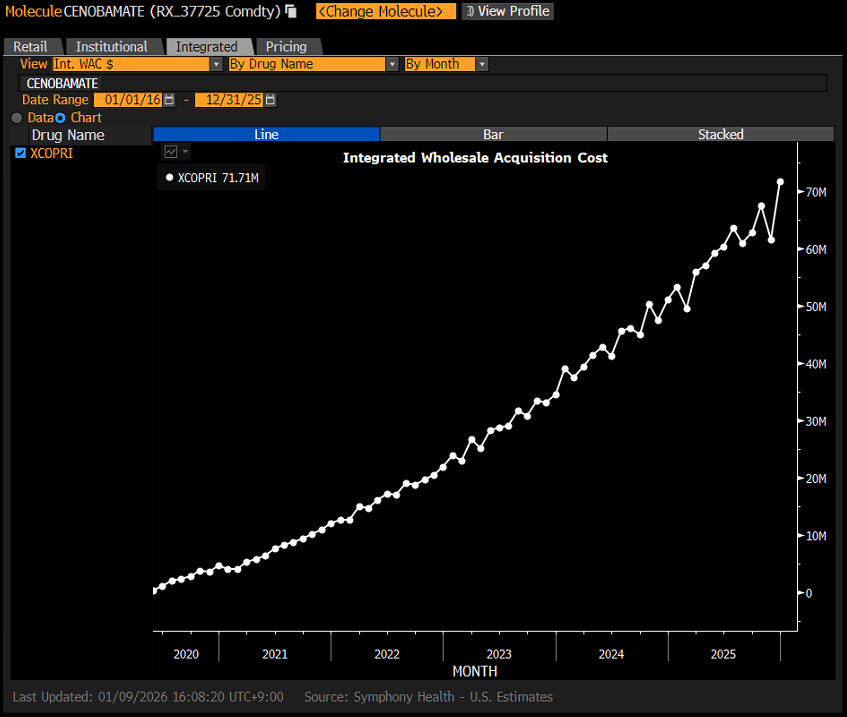Click the 2021 label on the x-axis
The width and height of the screenshot is (847, 717).
(275, 654)
